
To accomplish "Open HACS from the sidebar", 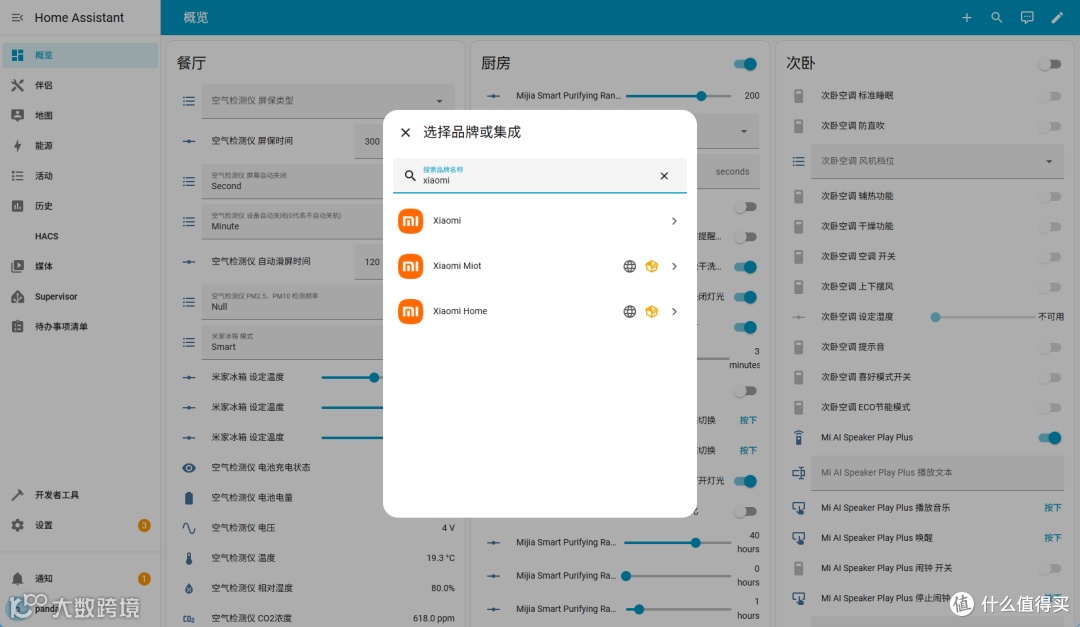I will click(x=80, y=236).
